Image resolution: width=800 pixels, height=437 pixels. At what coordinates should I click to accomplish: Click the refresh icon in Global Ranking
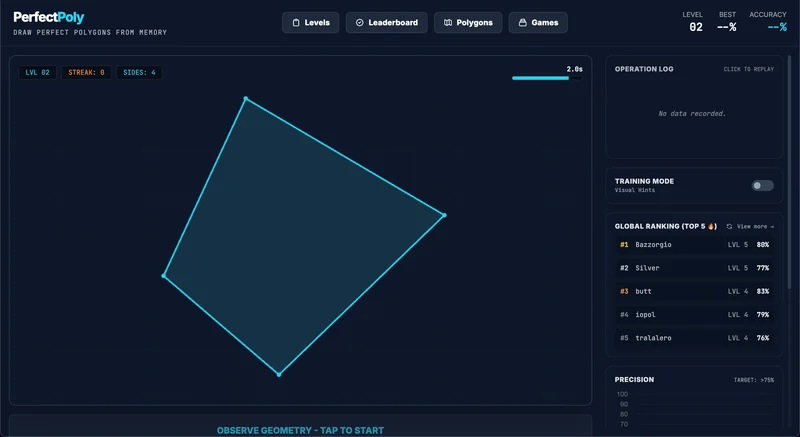730,227
